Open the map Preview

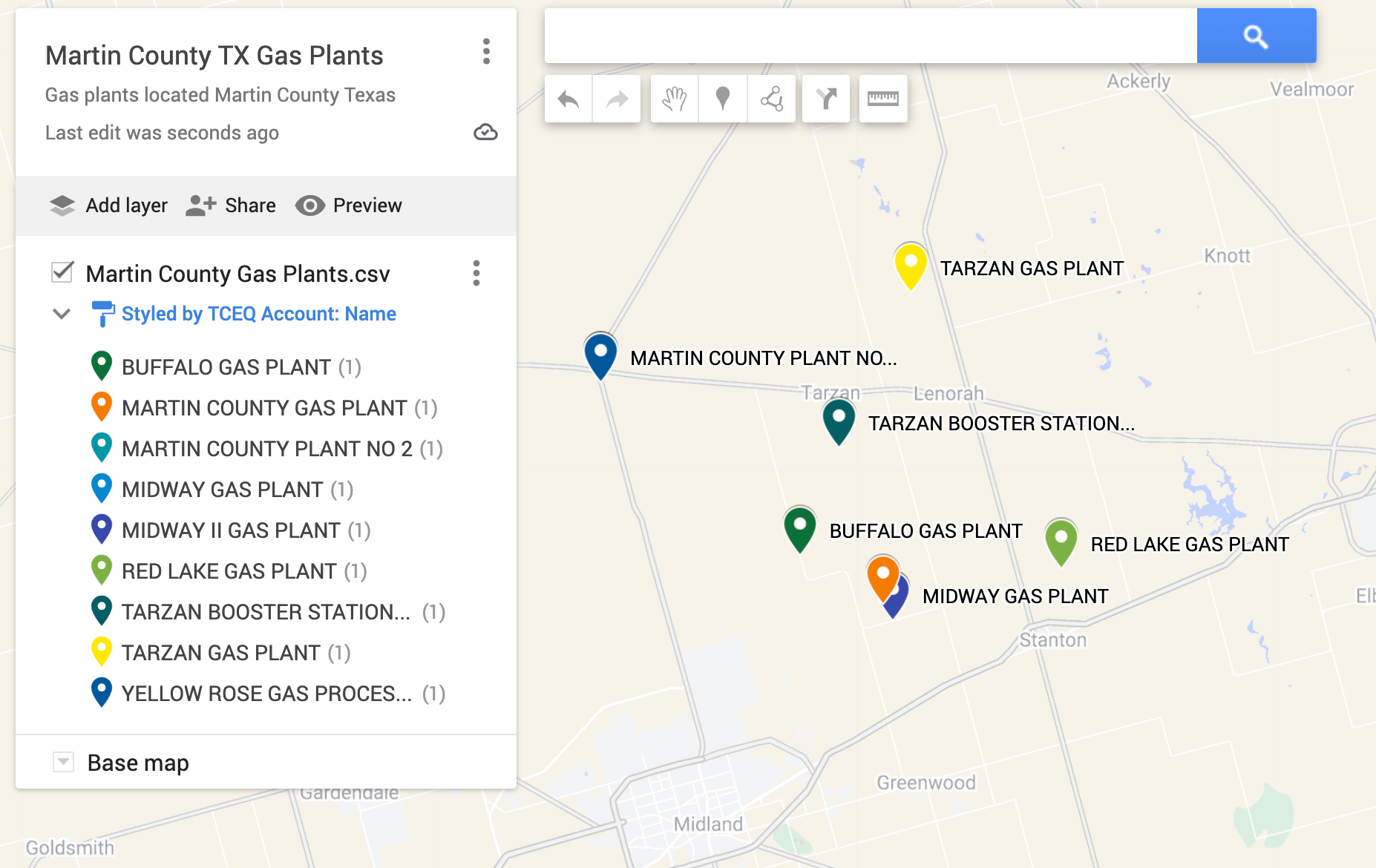(x=349, y=206)
